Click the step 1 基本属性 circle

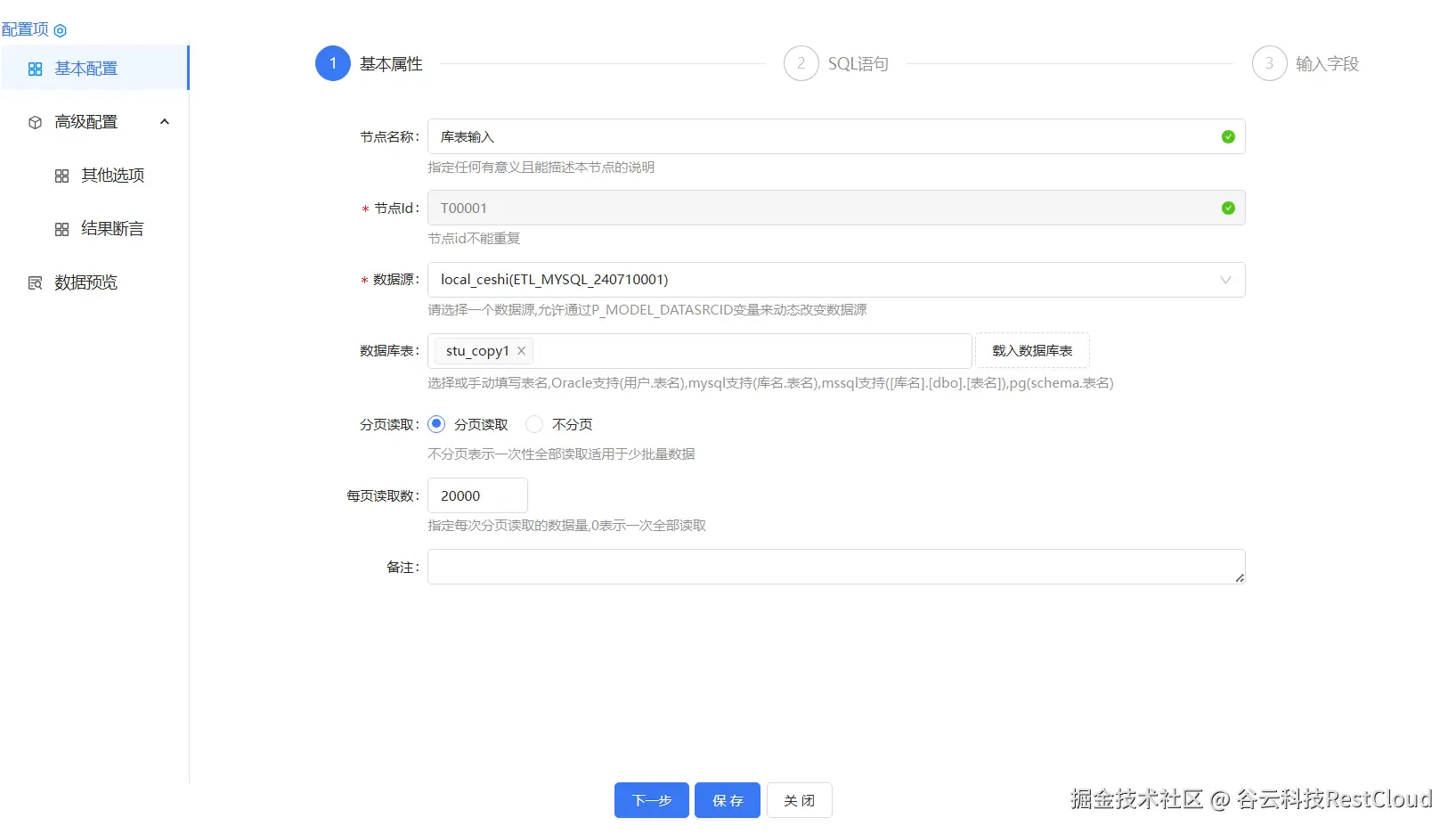click(x=332, y=63)
